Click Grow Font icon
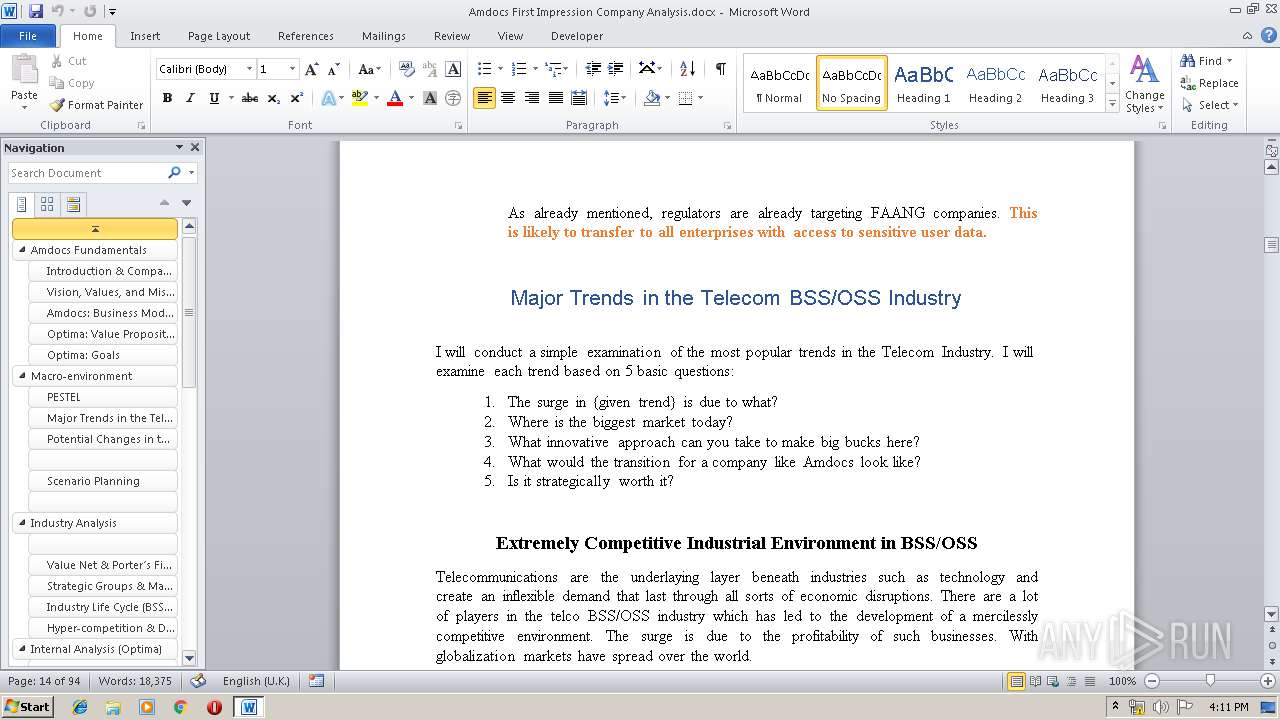 [x=312, y=69]
